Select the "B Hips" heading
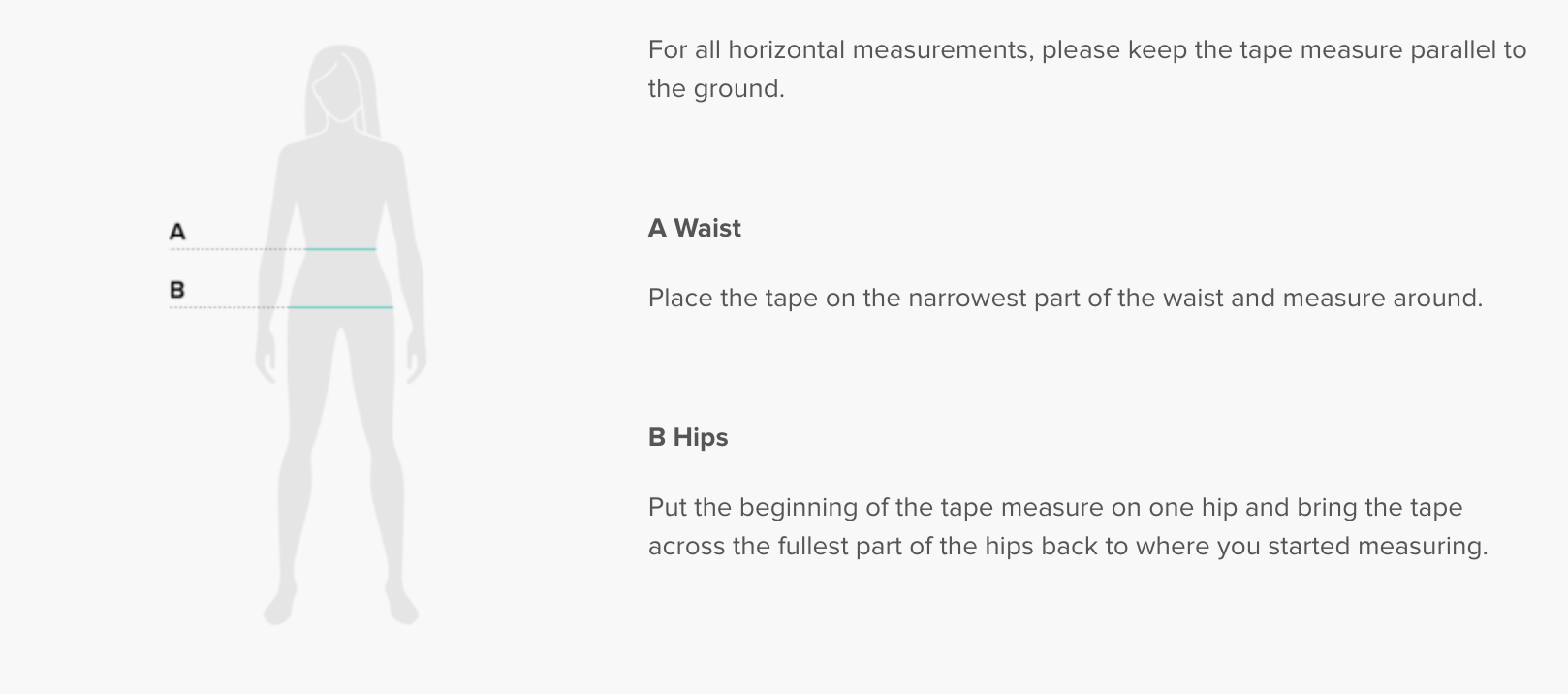1568x694 pixels. [x=688, y=437]
